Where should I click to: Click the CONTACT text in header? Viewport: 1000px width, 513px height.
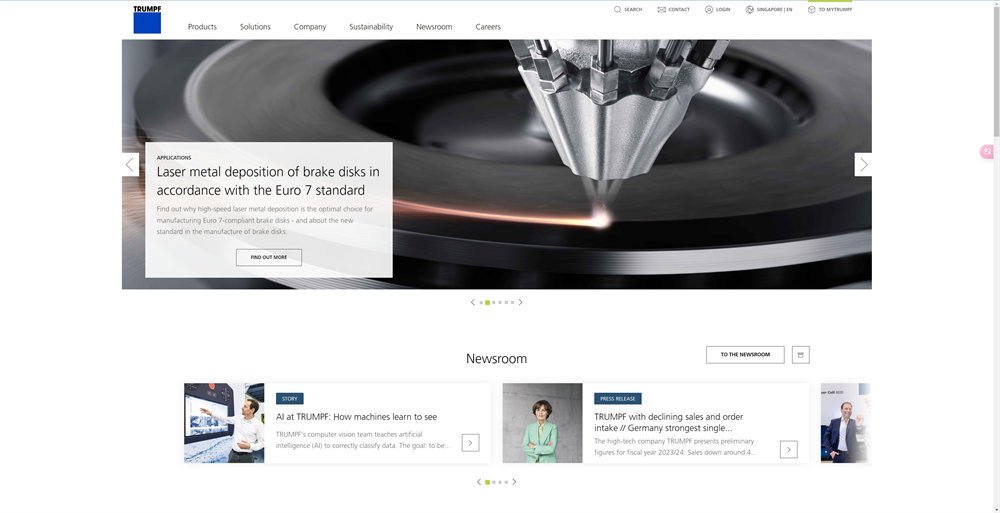click(x=679, y=10)
